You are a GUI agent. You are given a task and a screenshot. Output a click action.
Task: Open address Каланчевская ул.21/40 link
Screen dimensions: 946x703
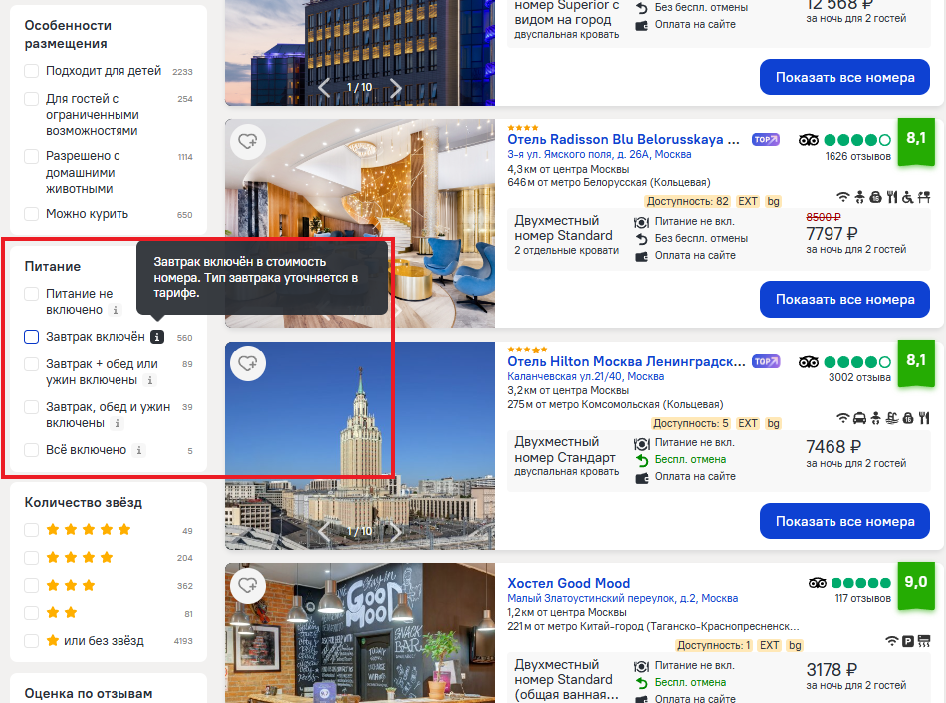pos(585,377)
